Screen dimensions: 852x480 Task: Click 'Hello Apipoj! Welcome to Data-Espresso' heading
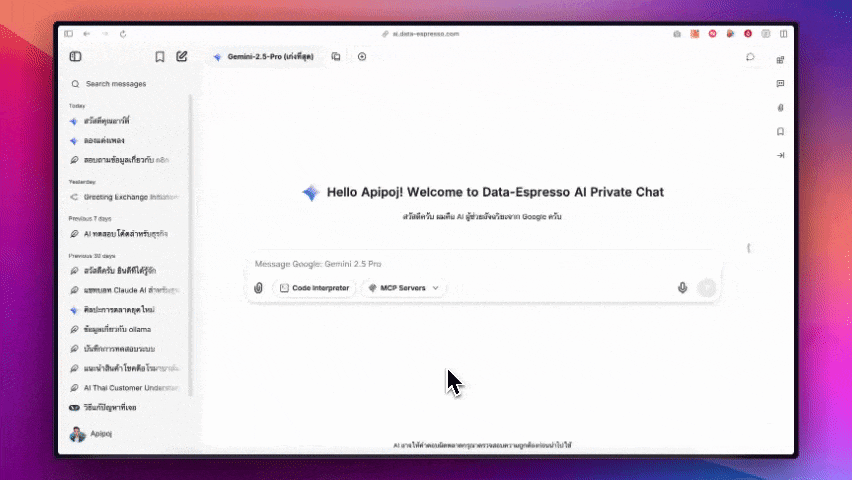[x=495, y=192]
